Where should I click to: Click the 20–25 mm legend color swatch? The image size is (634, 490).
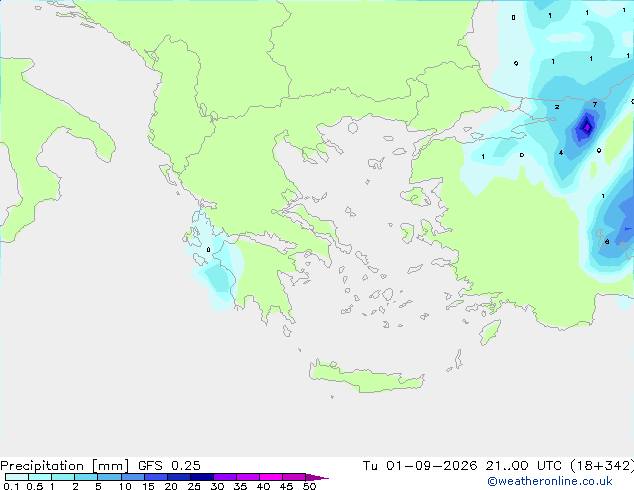tap(179, 477)
